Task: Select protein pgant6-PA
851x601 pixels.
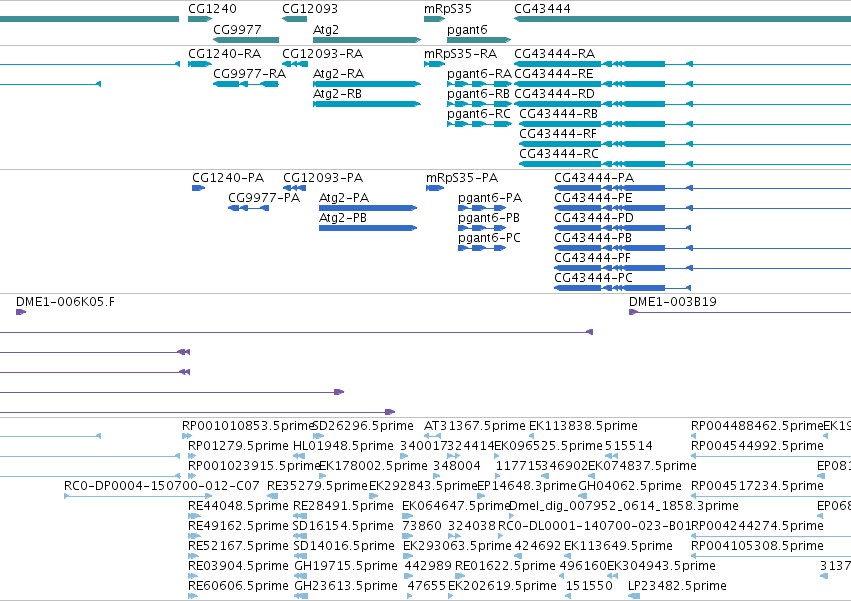Action: (482, 208)
